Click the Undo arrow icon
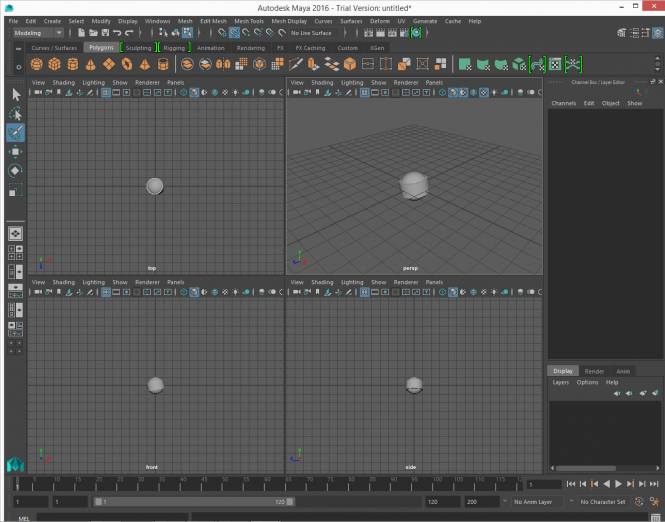 click(117, 33)
